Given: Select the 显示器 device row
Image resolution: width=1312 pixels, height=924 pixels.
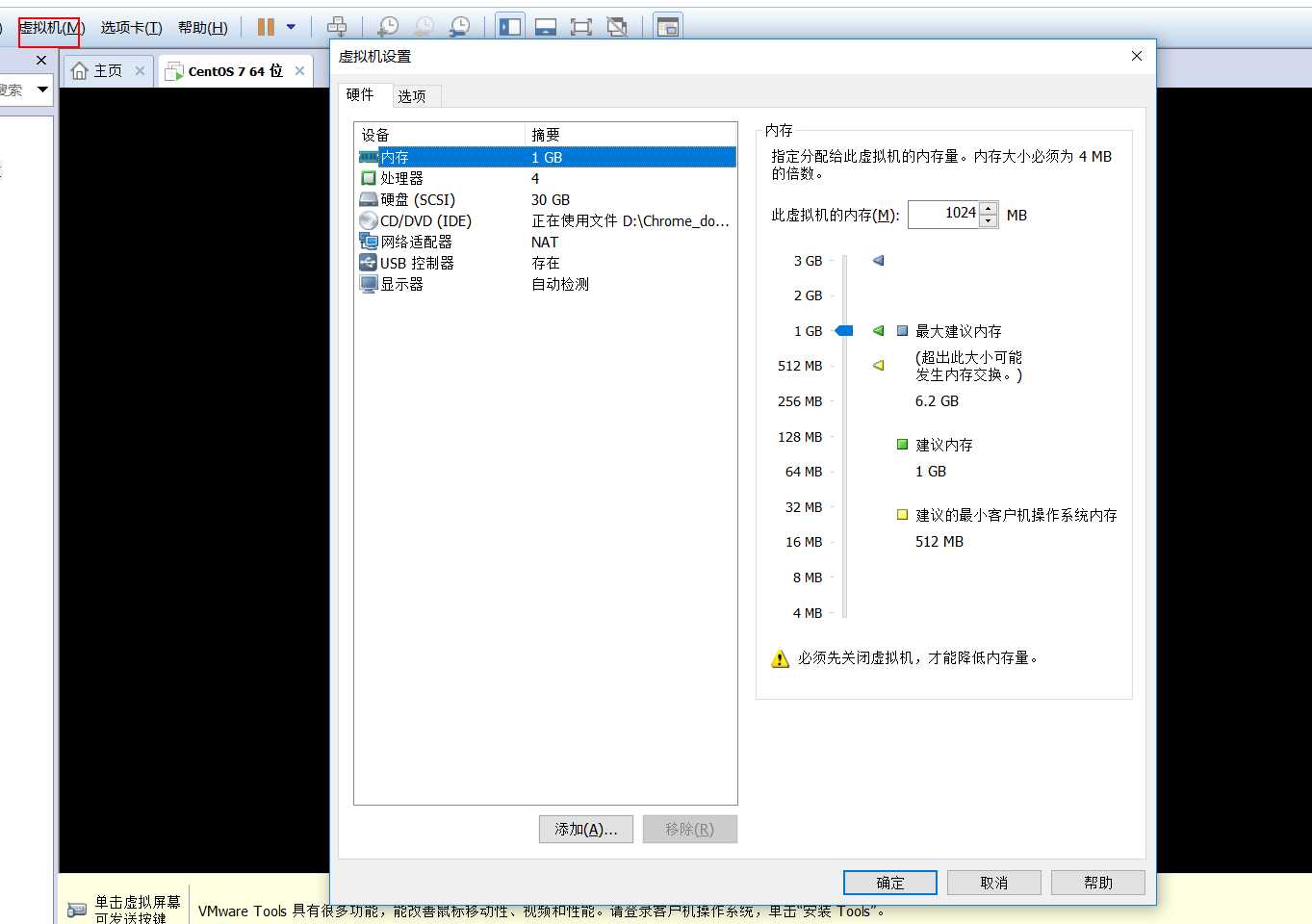Looking at the screenshot, I should click(547, 284).
